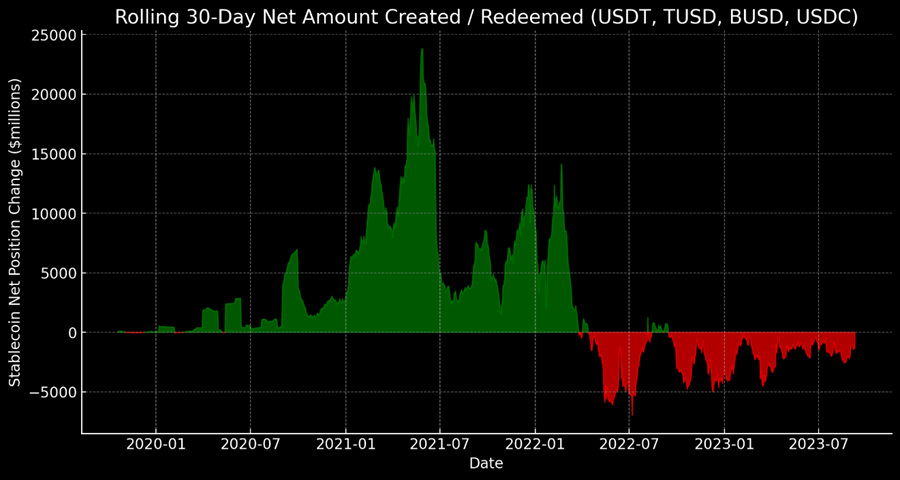Viewport: 900px width, 480px height.
Task: Click the x-axis label 'Date'
Action: (x=486, y=463)
